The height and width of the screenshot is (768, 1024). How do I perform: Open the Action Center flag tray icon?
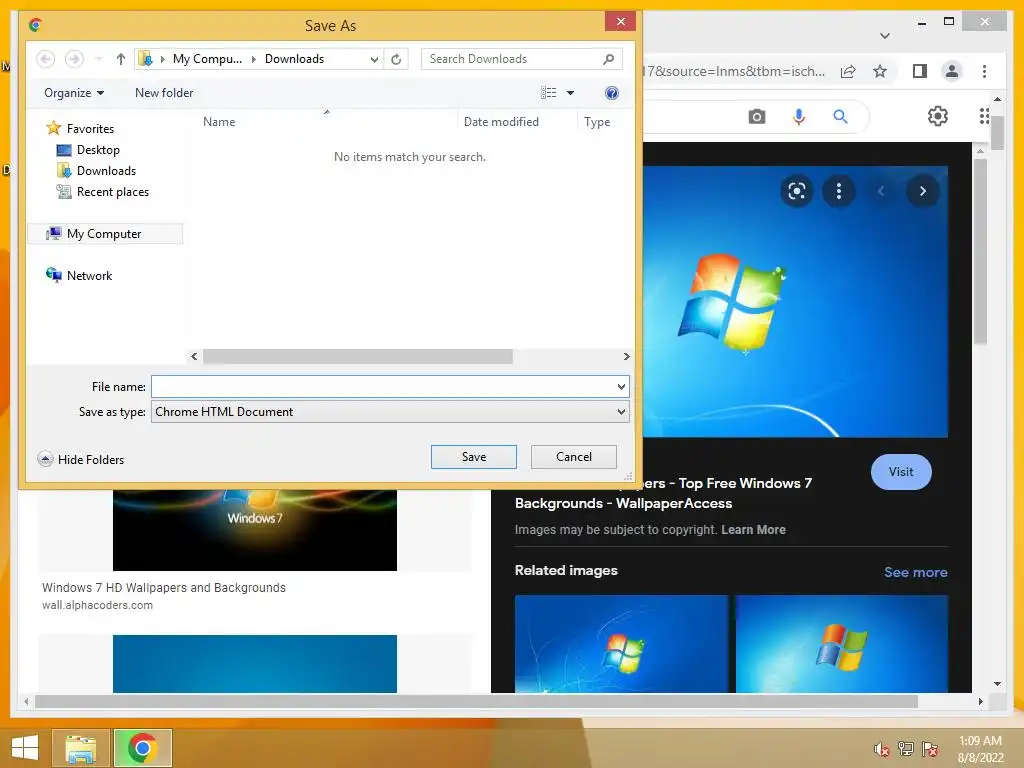(x=930, y=749)
